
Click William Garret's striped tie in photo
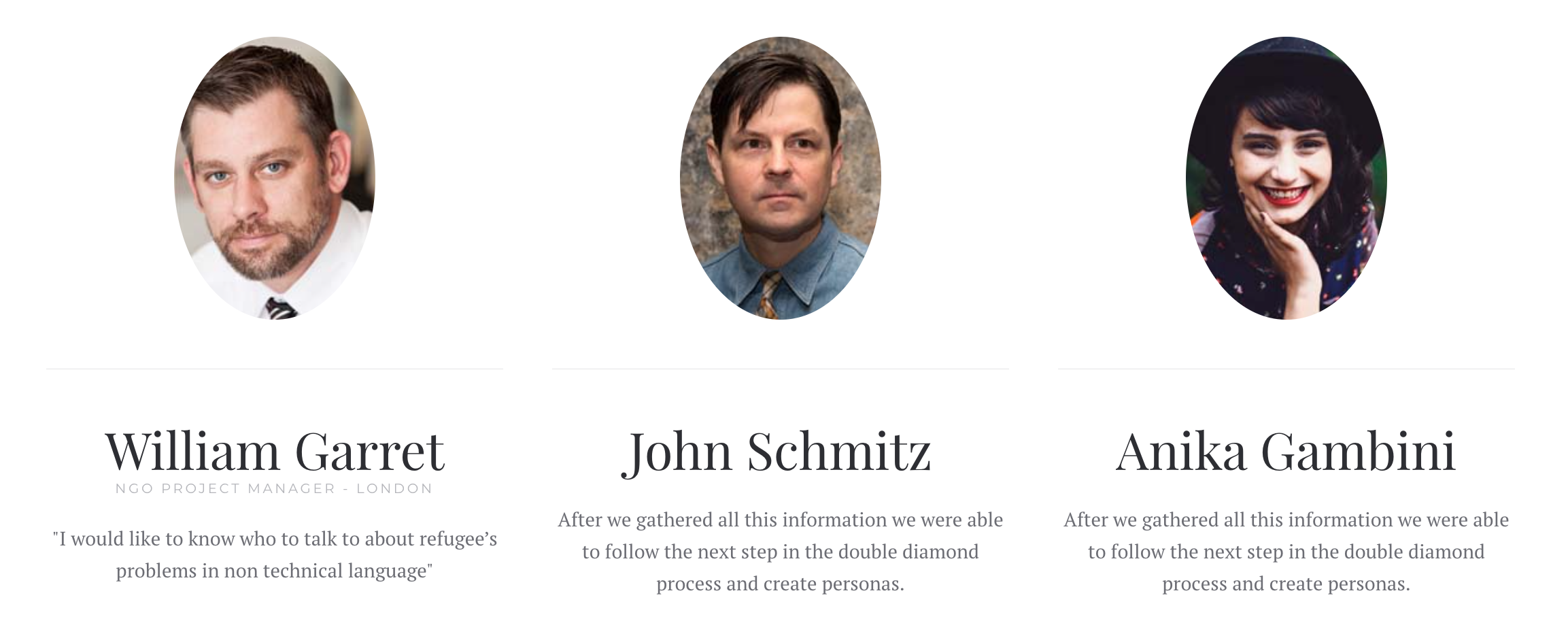click(x=280, y=309)
